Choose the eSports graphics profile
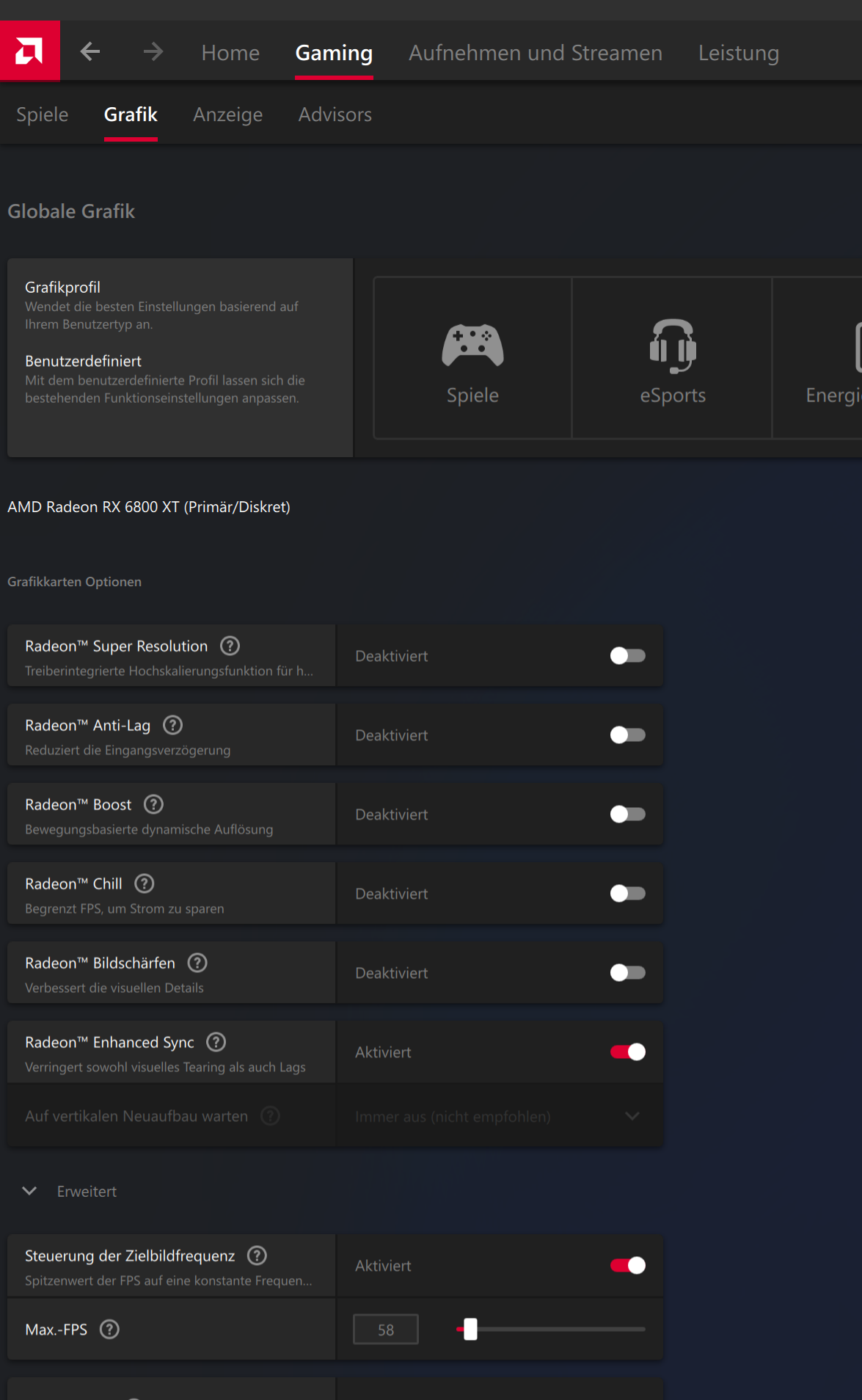The image size is (862, 1400). coord(673,358)
